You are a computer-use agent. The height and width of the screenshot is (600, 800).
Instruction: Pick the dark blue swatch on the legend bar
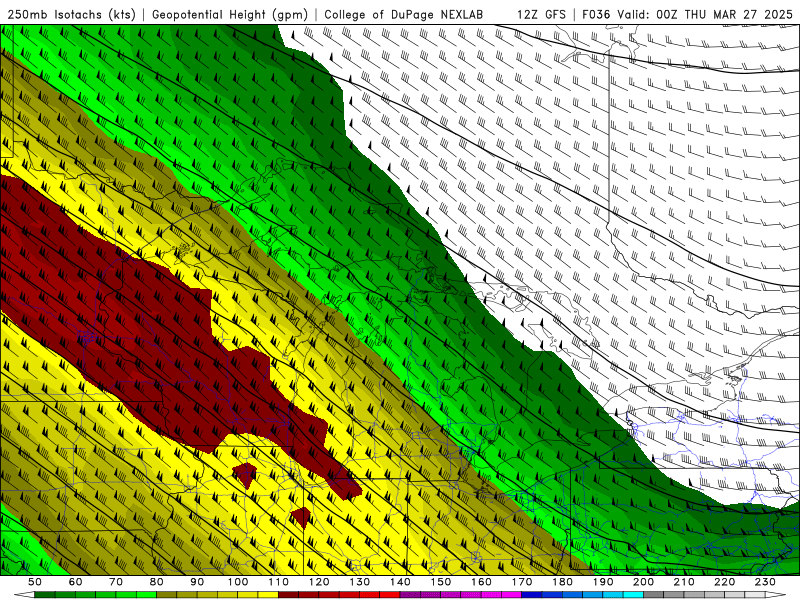pos(532,595)
